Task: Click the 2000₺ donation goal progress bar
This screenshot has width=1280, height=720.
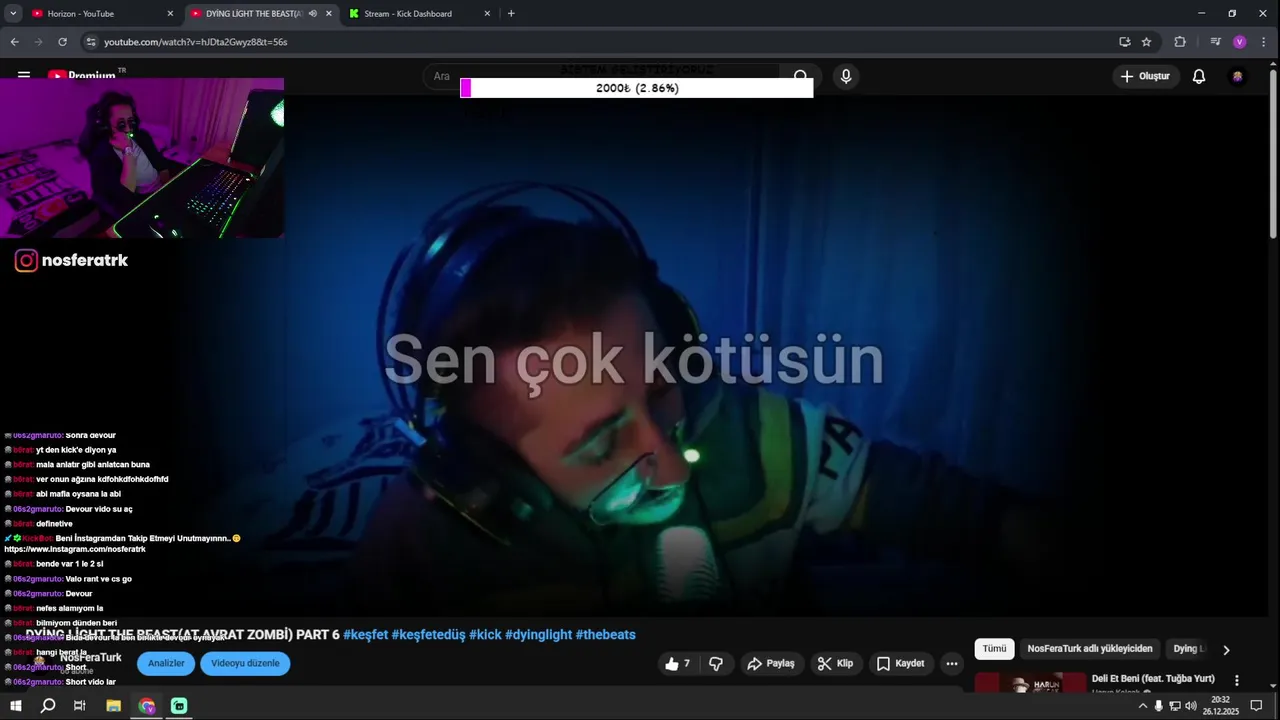Action: (637, 88)
